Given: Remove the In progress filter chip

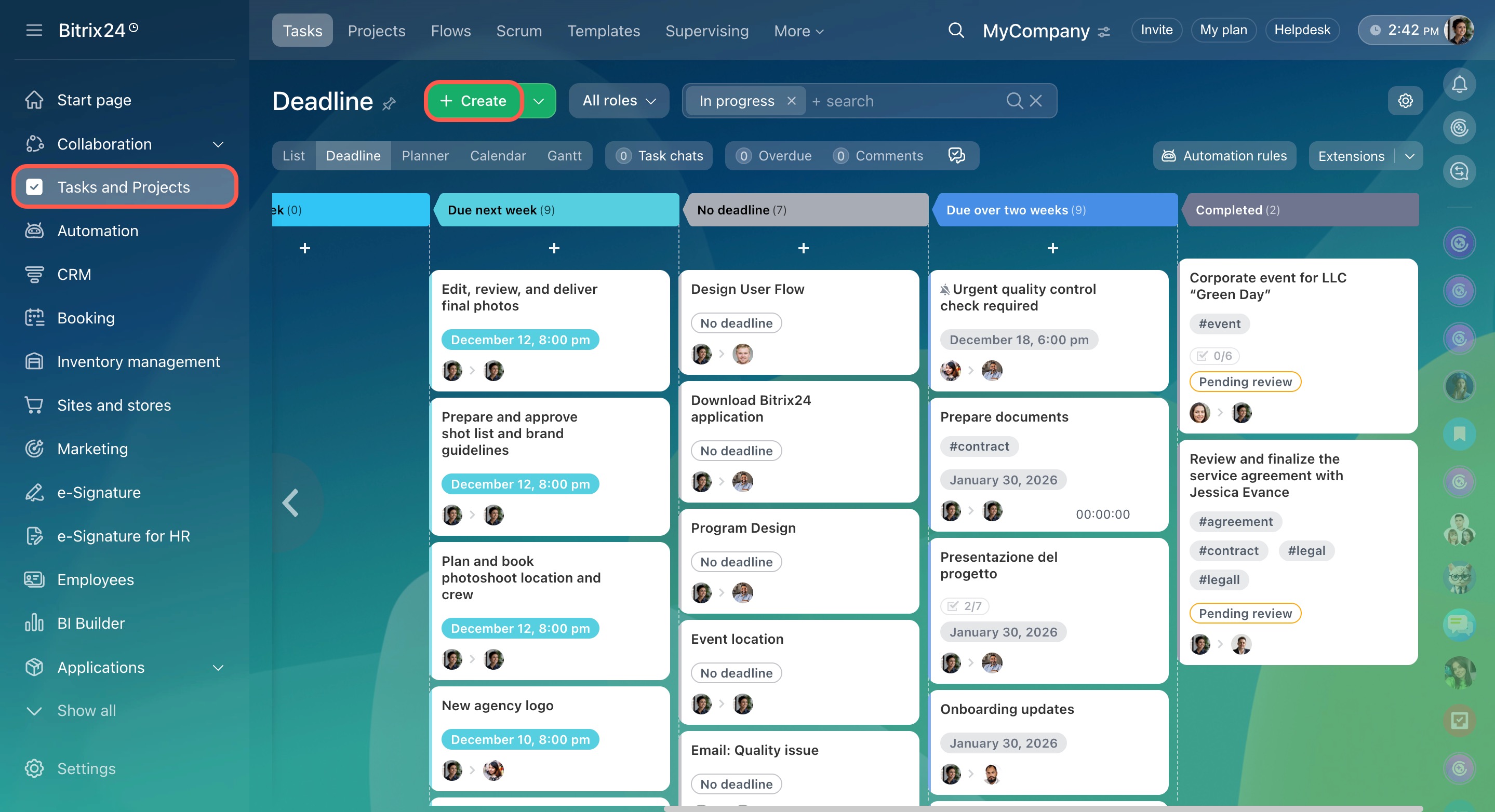Looking at the screenshot, I should click(791, 101).
